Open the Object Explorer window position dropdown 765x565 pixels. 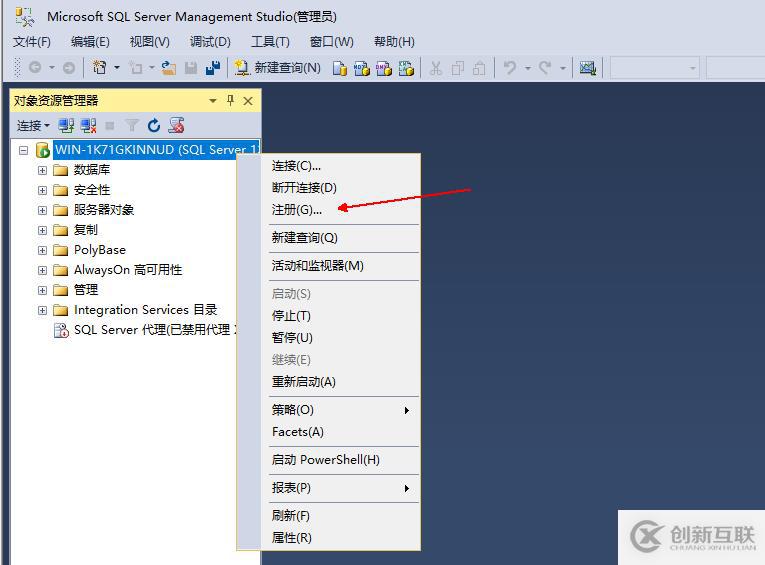click(x=213, y=101)
